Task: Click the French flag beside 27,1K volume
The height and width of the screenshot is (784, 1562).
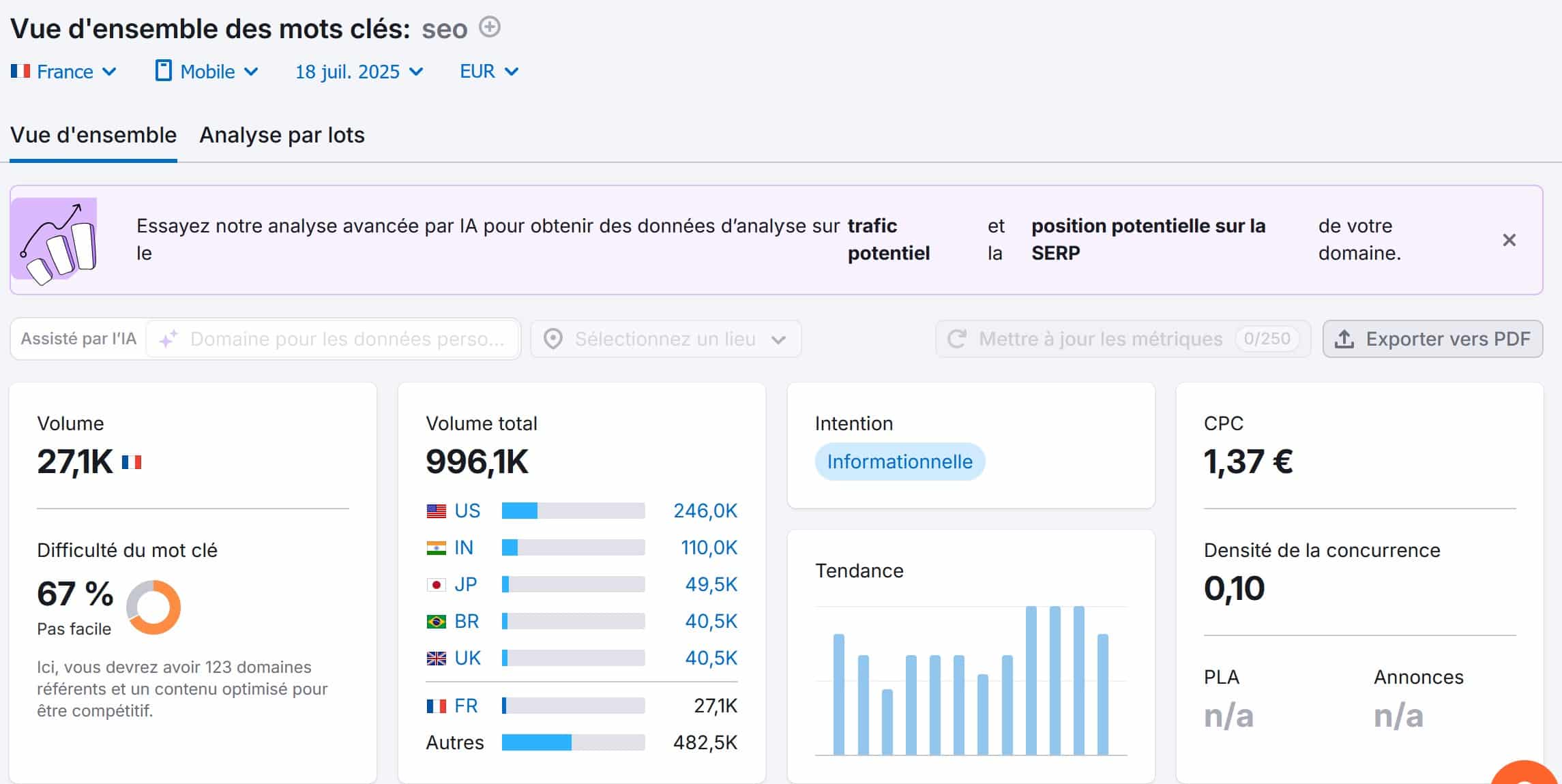Action: pyautogui.click(x=132, y=462)
